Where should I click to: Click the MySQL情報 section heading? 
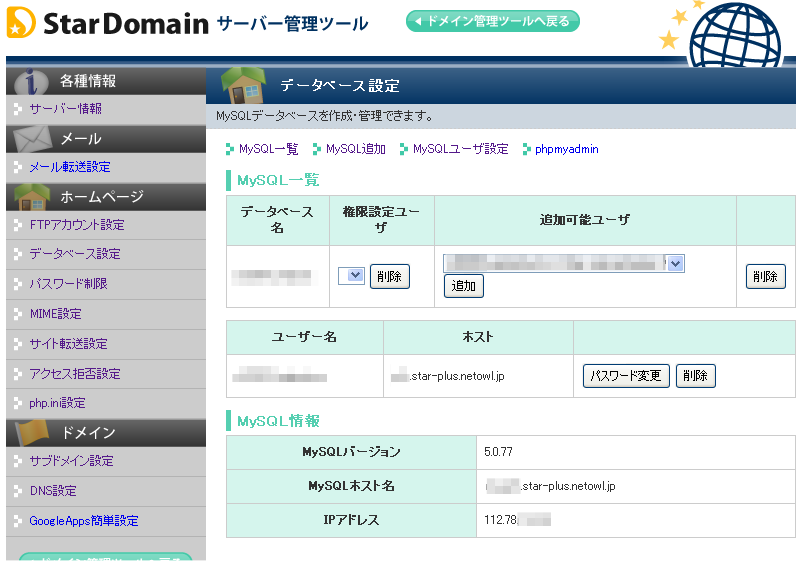pos(278,421)
